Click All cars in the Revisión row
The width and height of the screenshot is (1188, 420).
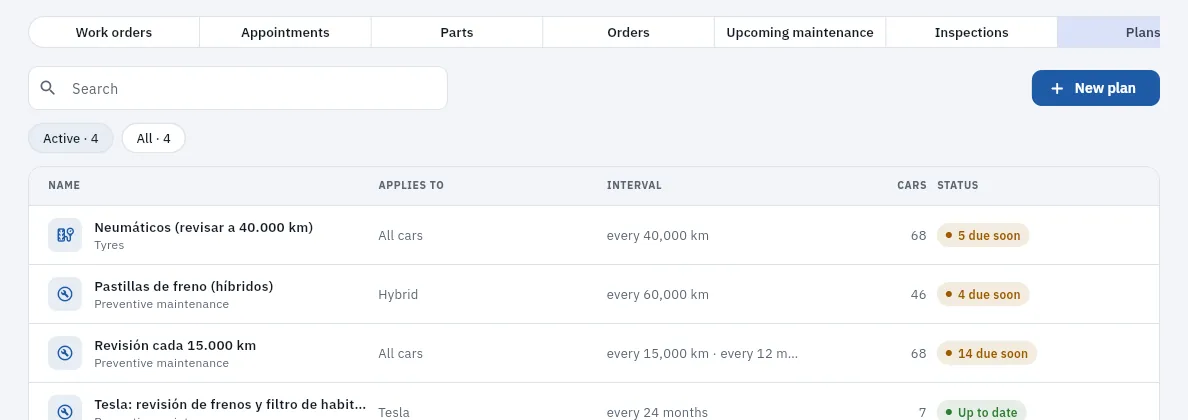[x=401, y=354]
